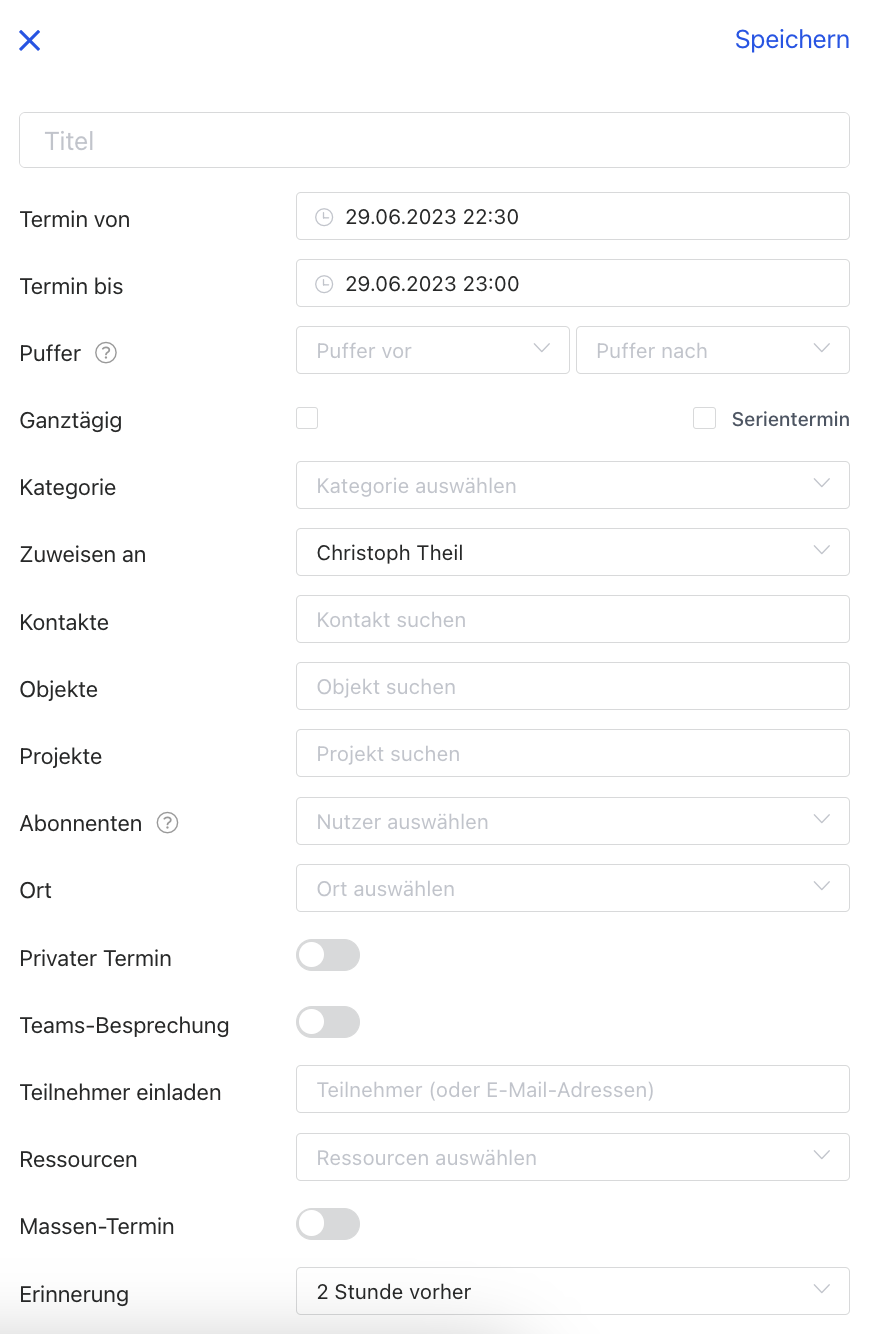Open the Erinnerung dropdown
Image resolution: width=874 pixels, height=1334 pixels.
pos(572,1291)
